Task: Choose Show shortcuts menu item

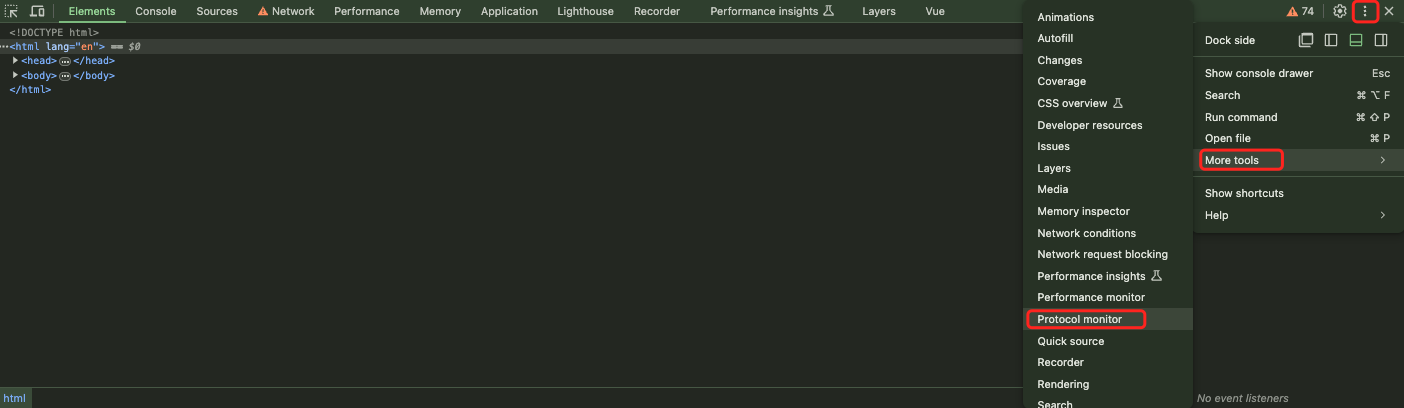Action: (x=1296, y=193)
